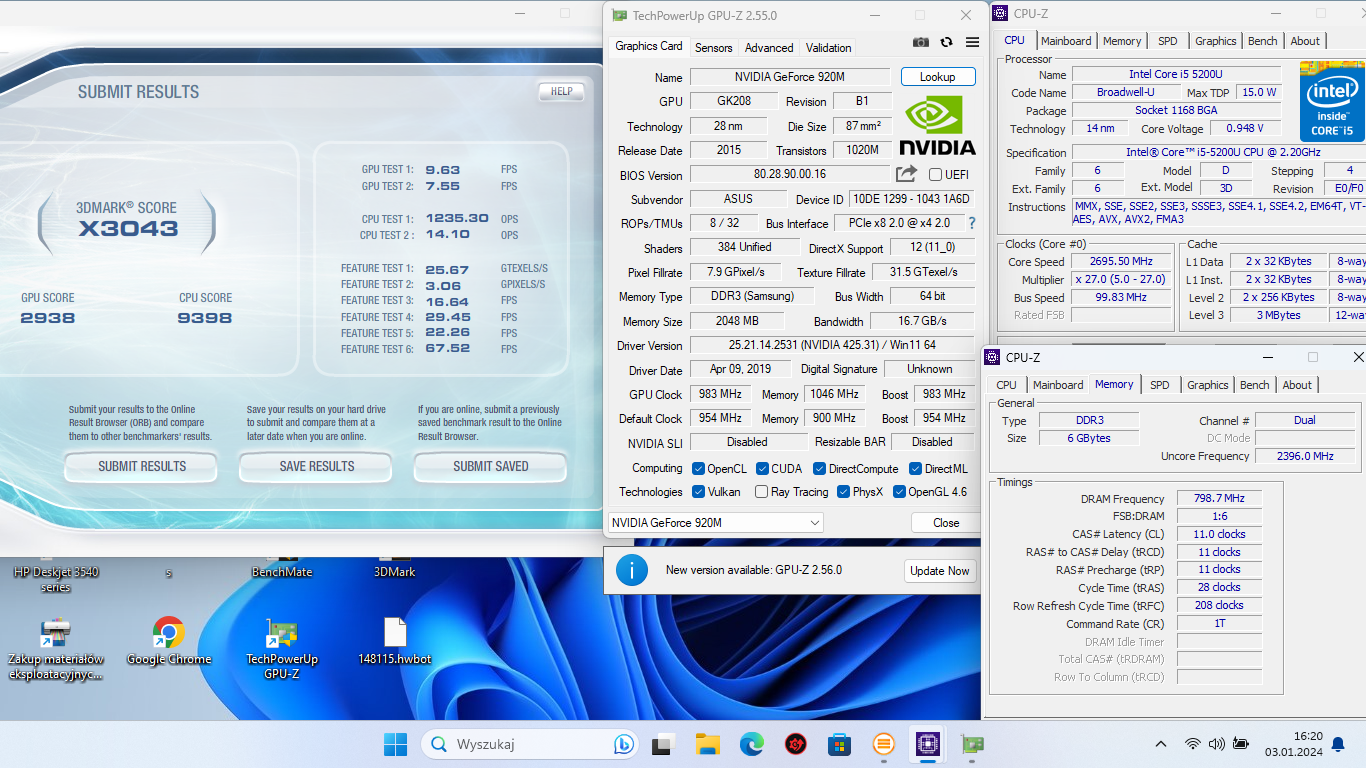Image resolution: width=1366 pixels, height=768 pixels.
Task: Select the Zakup materiałów desktop shortcut
Action: click(55, 649)
